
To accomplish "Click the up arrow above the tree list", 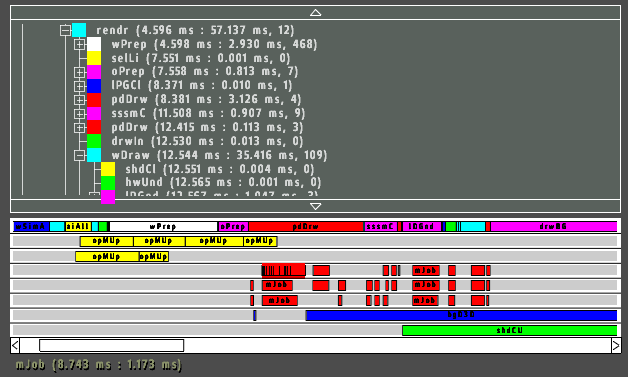I will [316, 12].
